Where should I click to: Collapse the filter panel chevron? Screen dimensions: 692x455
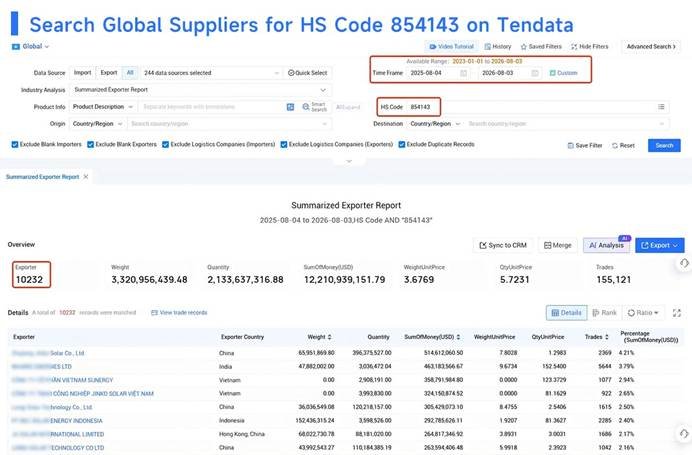pos(349,162)
